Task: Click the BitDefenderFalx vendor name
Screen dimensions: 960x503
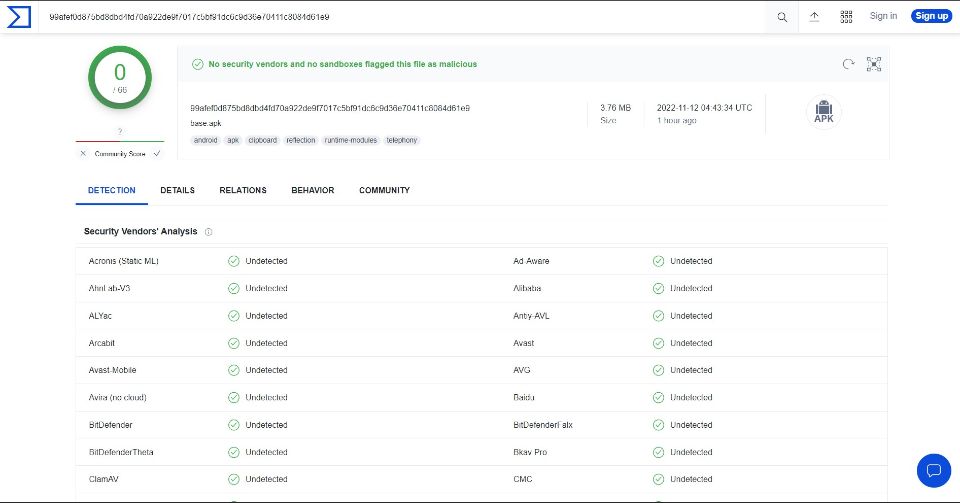Action: point(543,425)
